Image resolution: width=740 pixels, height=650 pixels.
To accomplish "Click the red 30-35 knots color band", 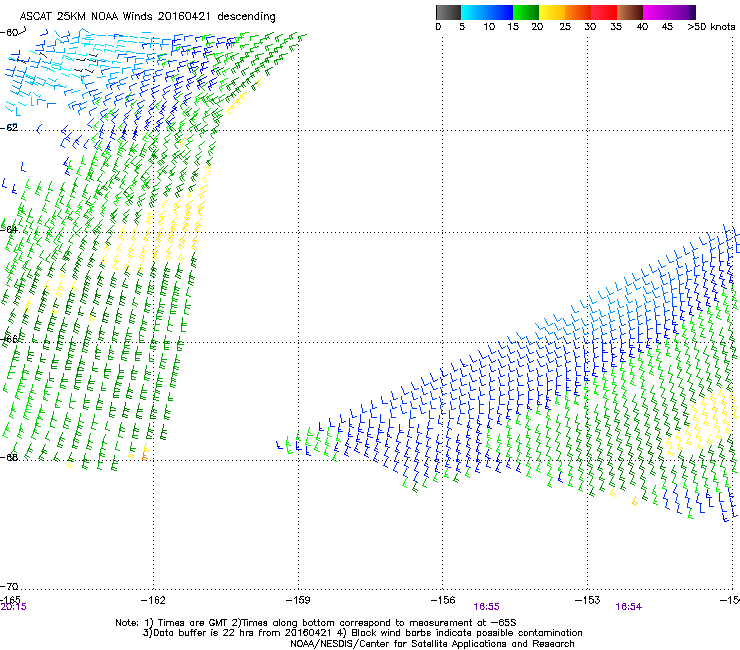I will [x=604, y=12].
